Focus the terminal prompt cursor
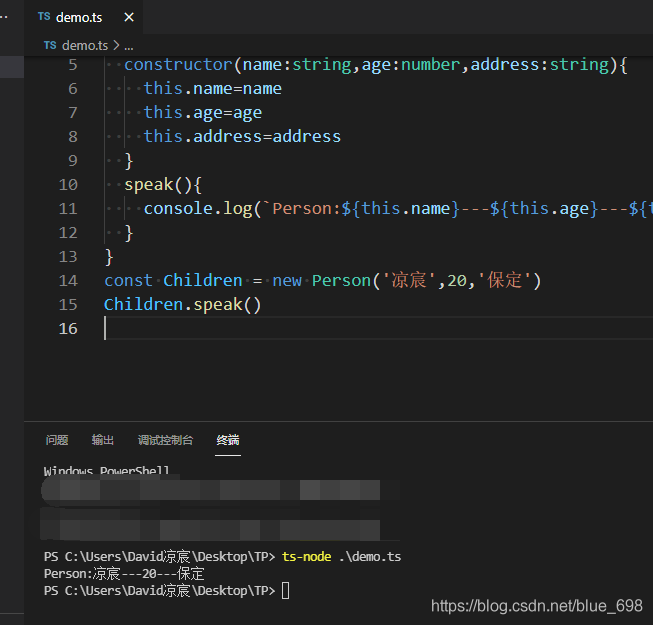This screenshot has width=653, height=625. (x=285, y=591)
